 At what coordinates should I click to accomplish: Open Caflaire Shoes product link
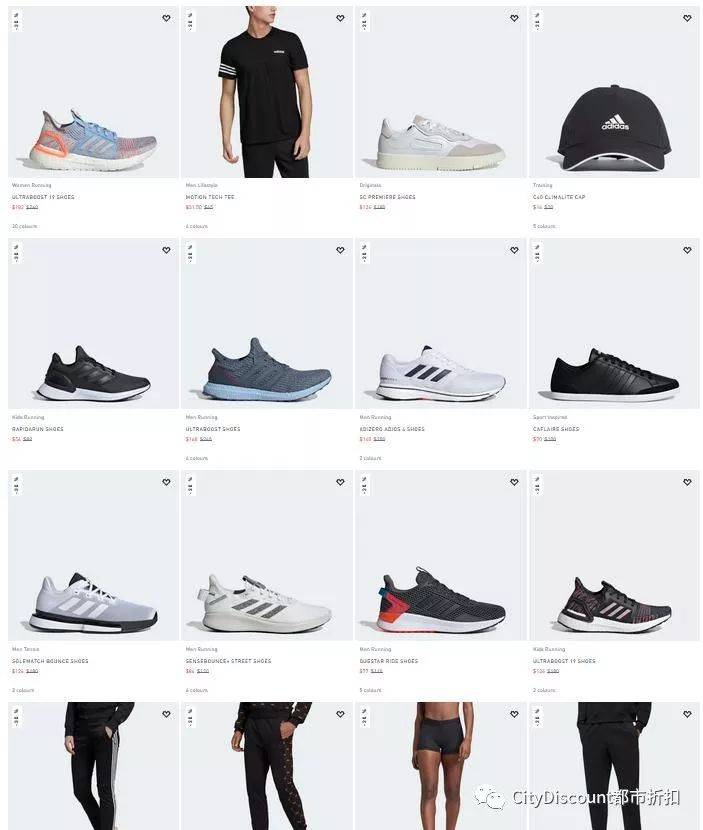556,429
